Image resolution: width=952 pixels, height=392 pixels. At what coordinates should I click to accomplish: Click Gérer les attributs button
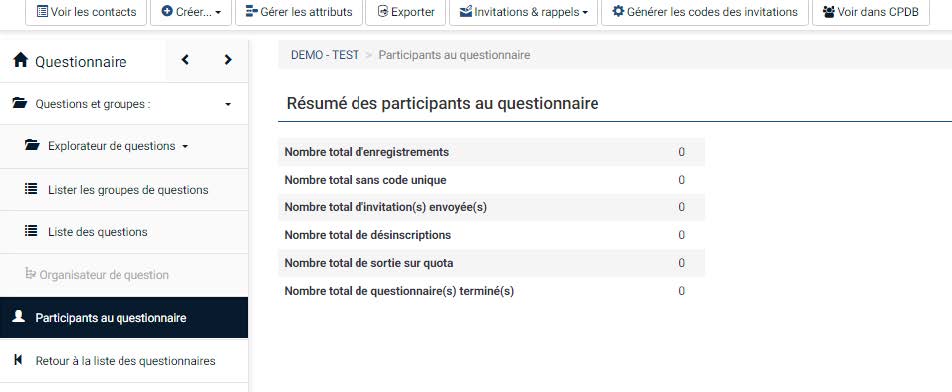click(299, 12)
